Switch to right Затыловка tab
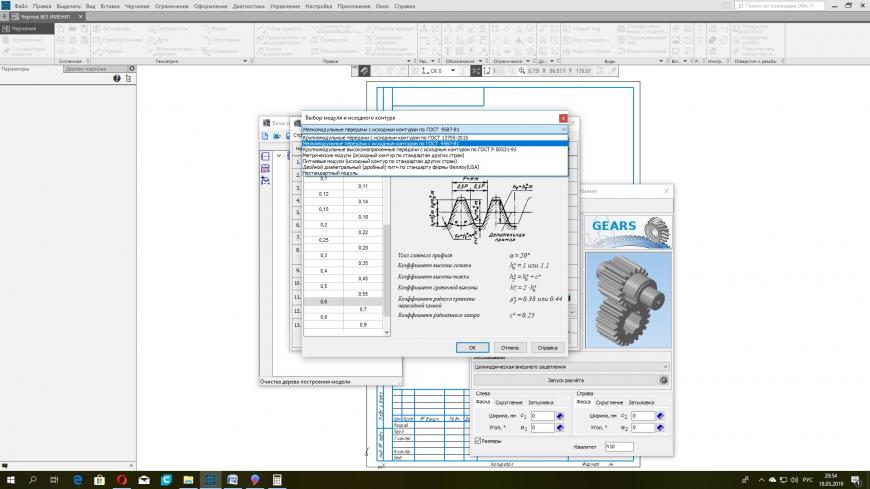The width and height of the screenshot is (870, 489). [x=640, y=402]
